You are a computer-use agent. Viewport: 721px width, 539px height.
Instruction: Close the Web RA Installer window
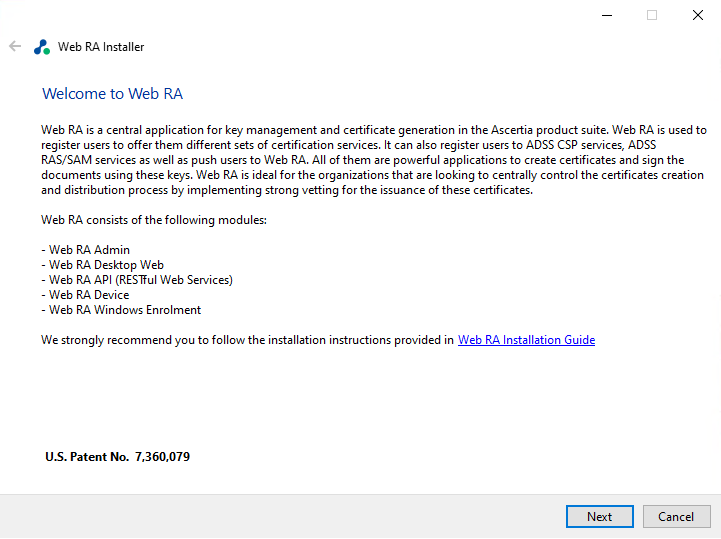[x=698, y=15]
